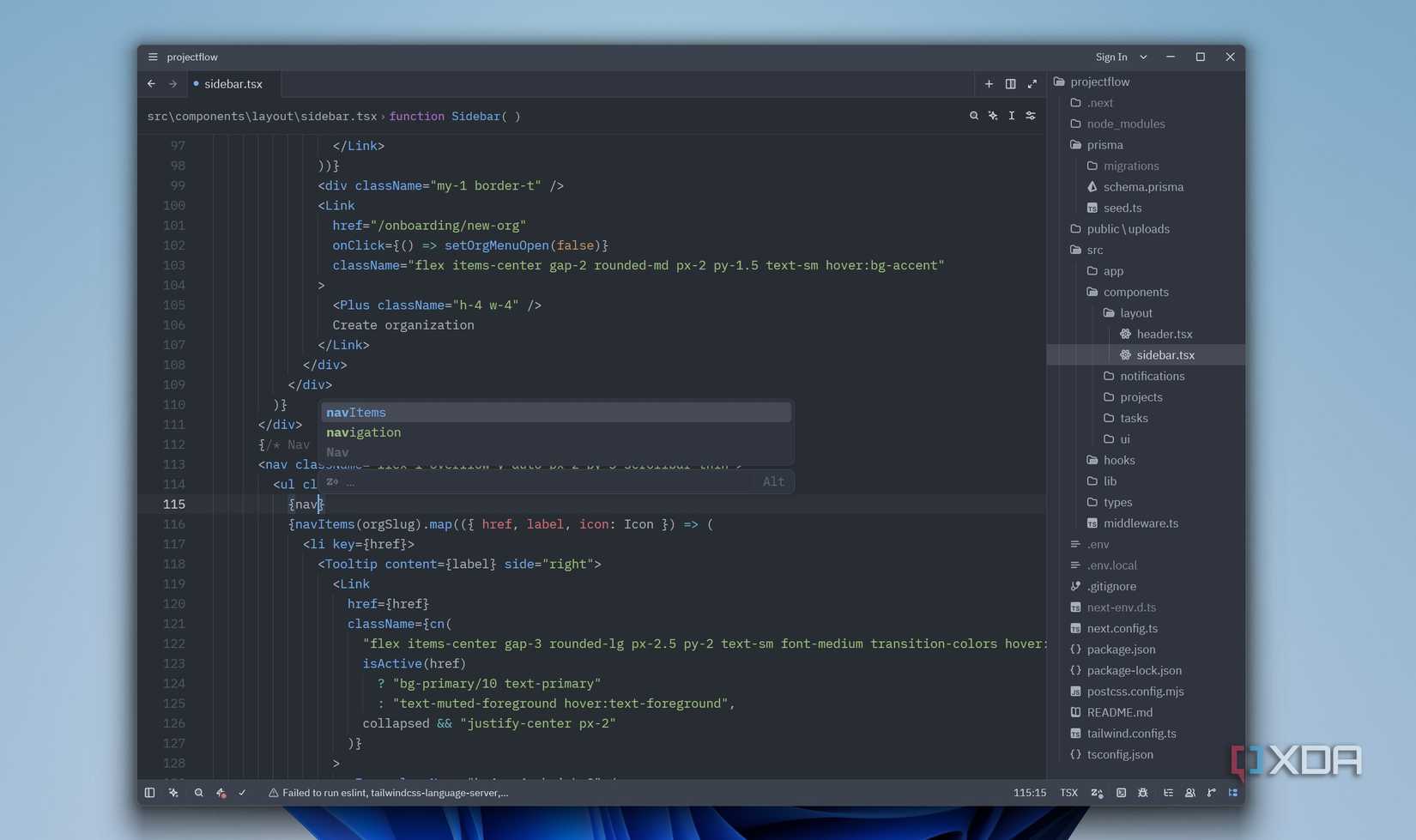
Task: Select the navItems completion
Action: (x=556, y=413)
